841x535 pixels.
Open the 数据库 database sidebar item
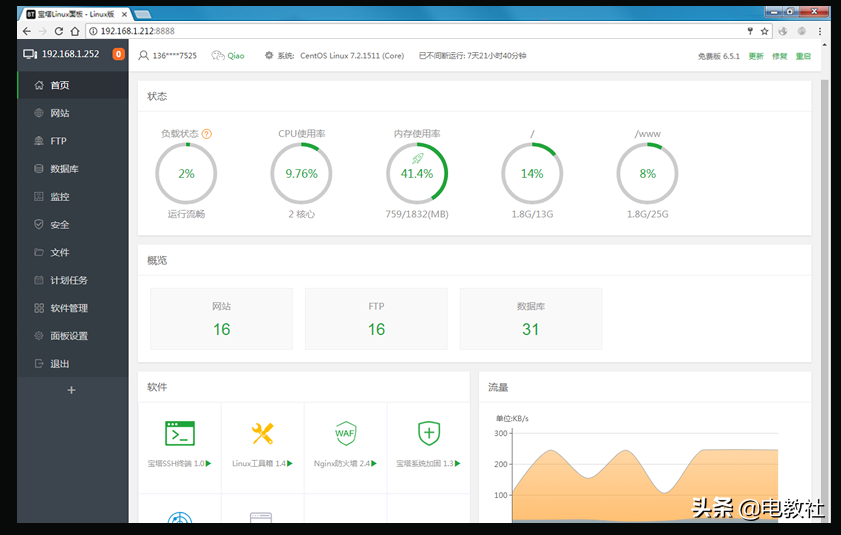tap(73, 169)
